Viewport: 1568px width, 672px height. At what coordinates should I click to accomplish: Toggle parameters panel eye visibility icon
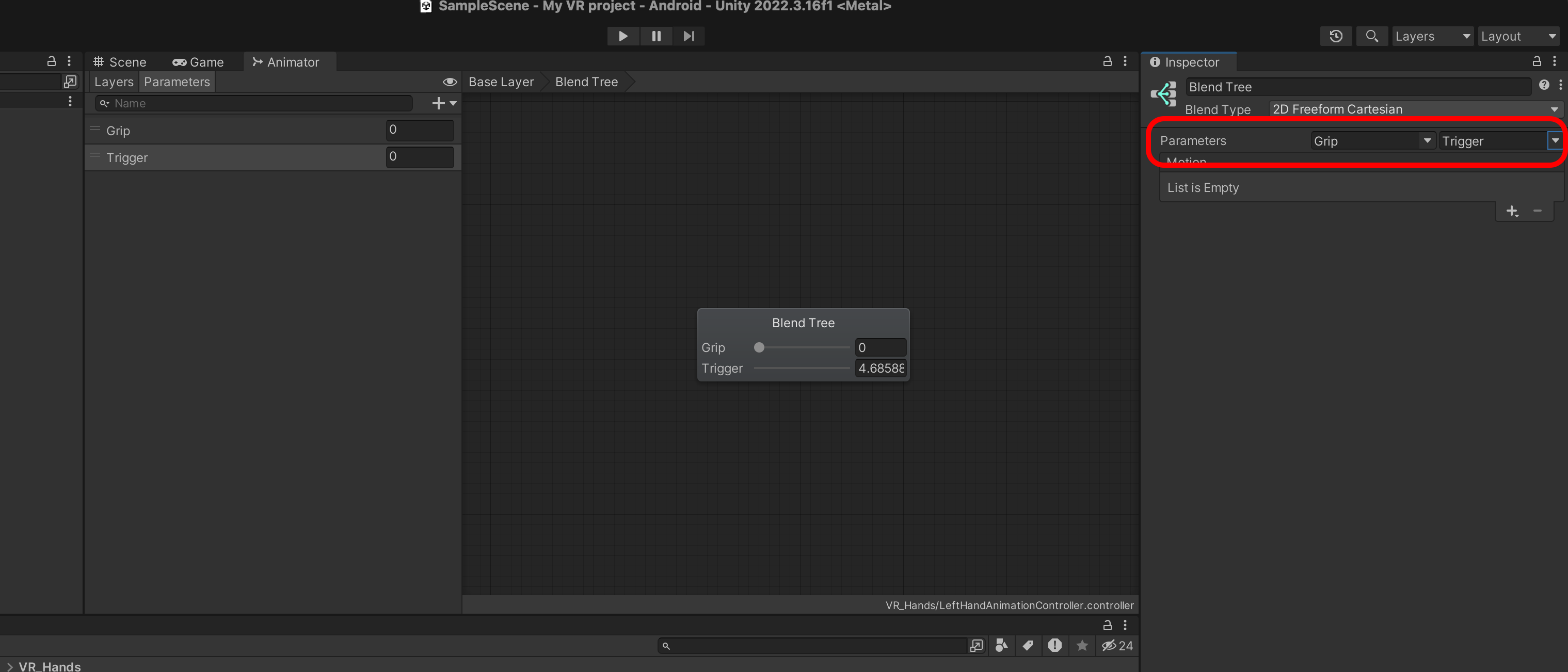449,82
